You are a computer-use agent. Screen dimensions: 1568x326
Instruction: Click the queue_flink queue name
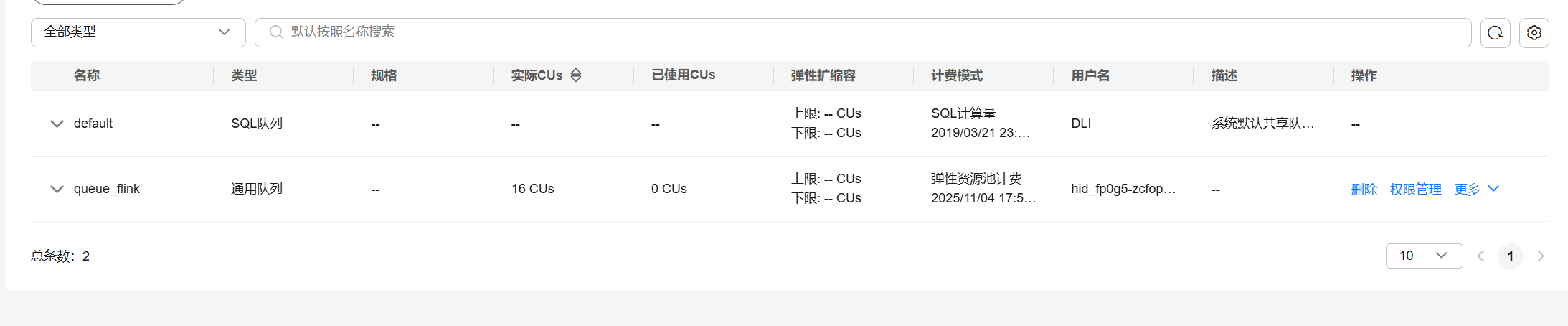(x=106, y=189)
